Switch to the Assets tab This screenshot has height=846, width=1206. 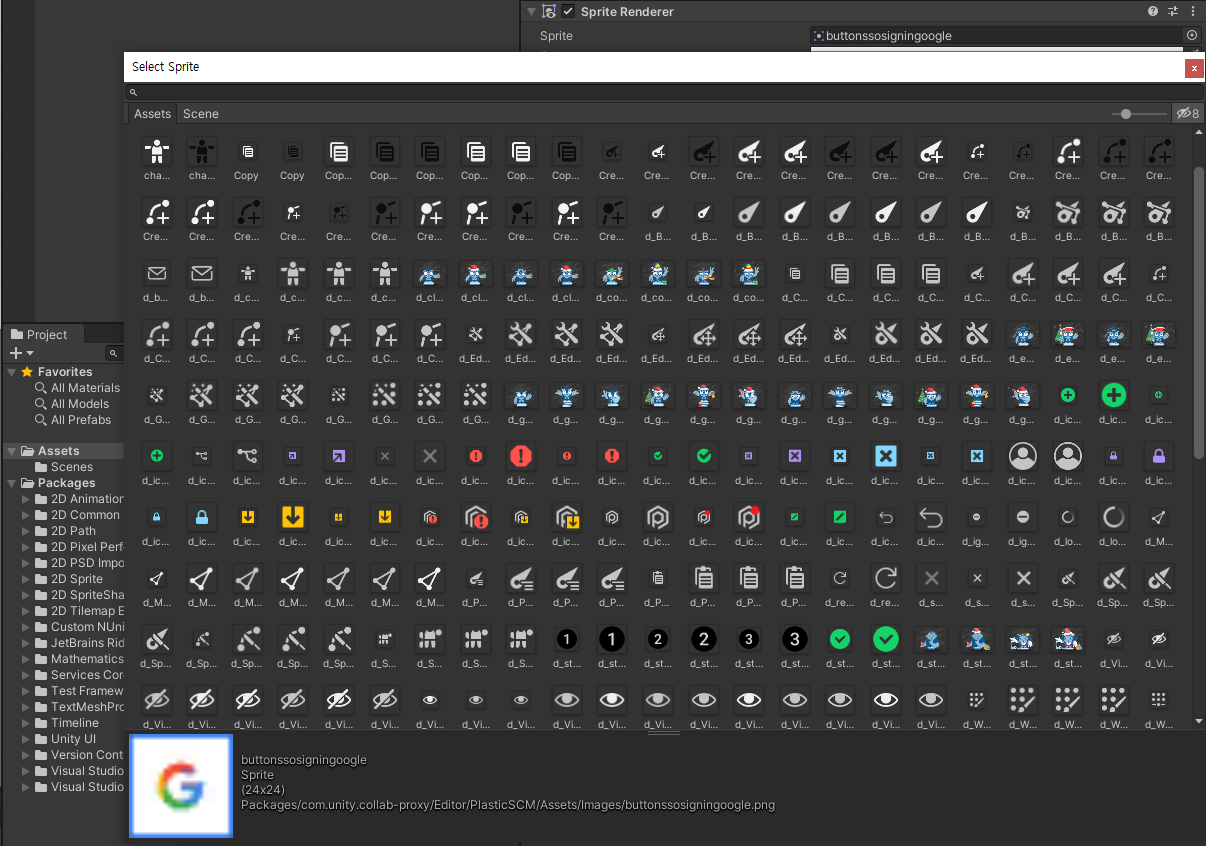152,113
